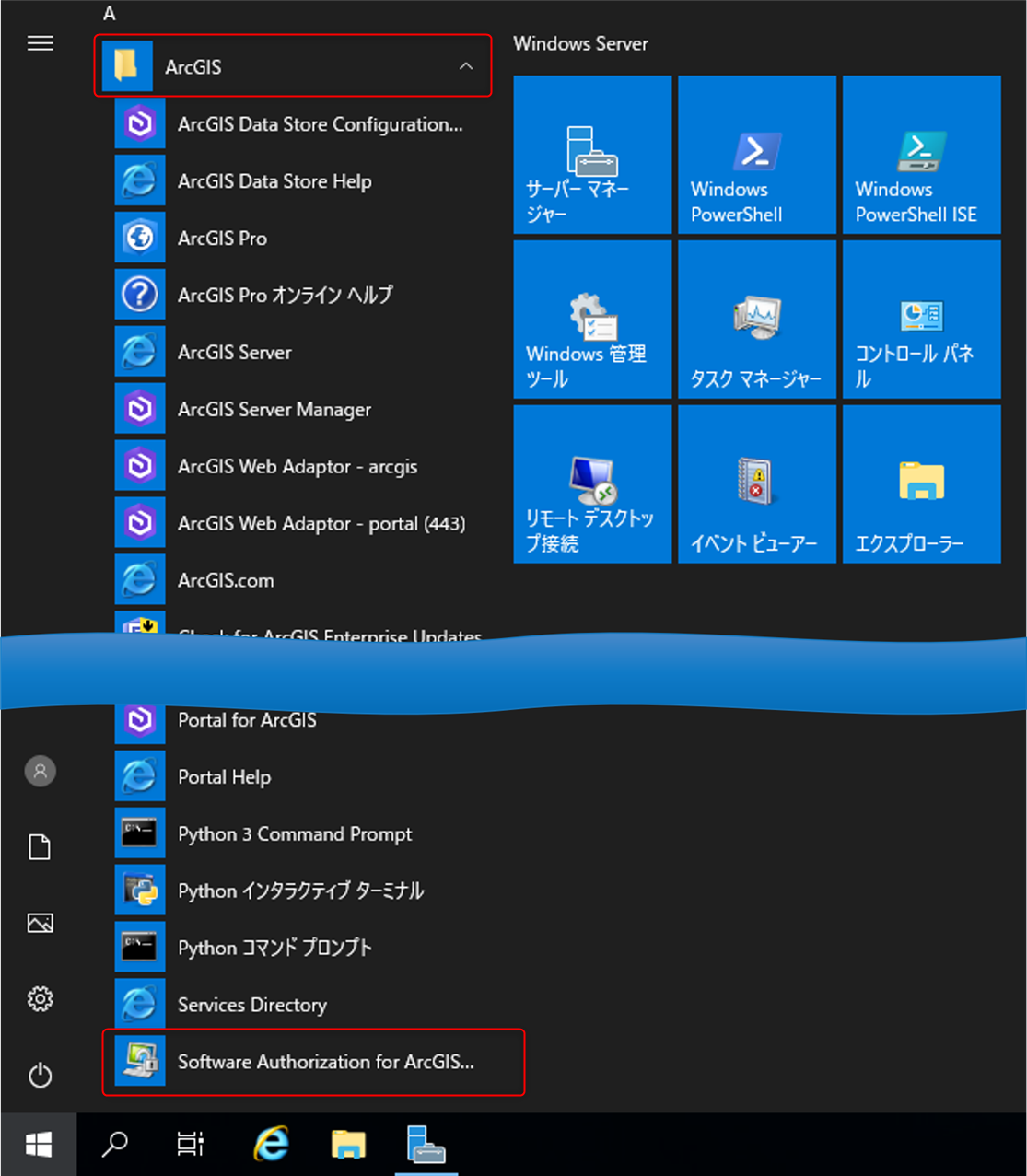Open Settings gear in Start sidebar
Screen dimensions: 1027x1176
(x=40, y=999)
